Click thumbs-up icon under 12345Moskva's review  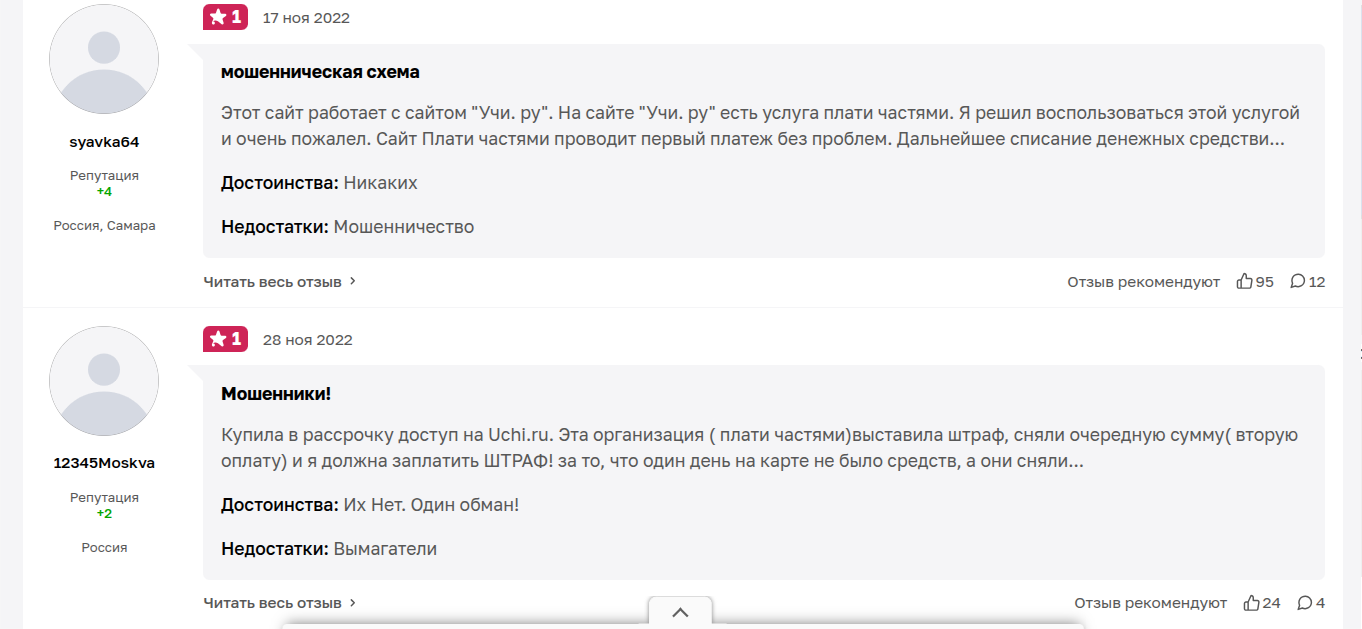tap(1251, 602)
